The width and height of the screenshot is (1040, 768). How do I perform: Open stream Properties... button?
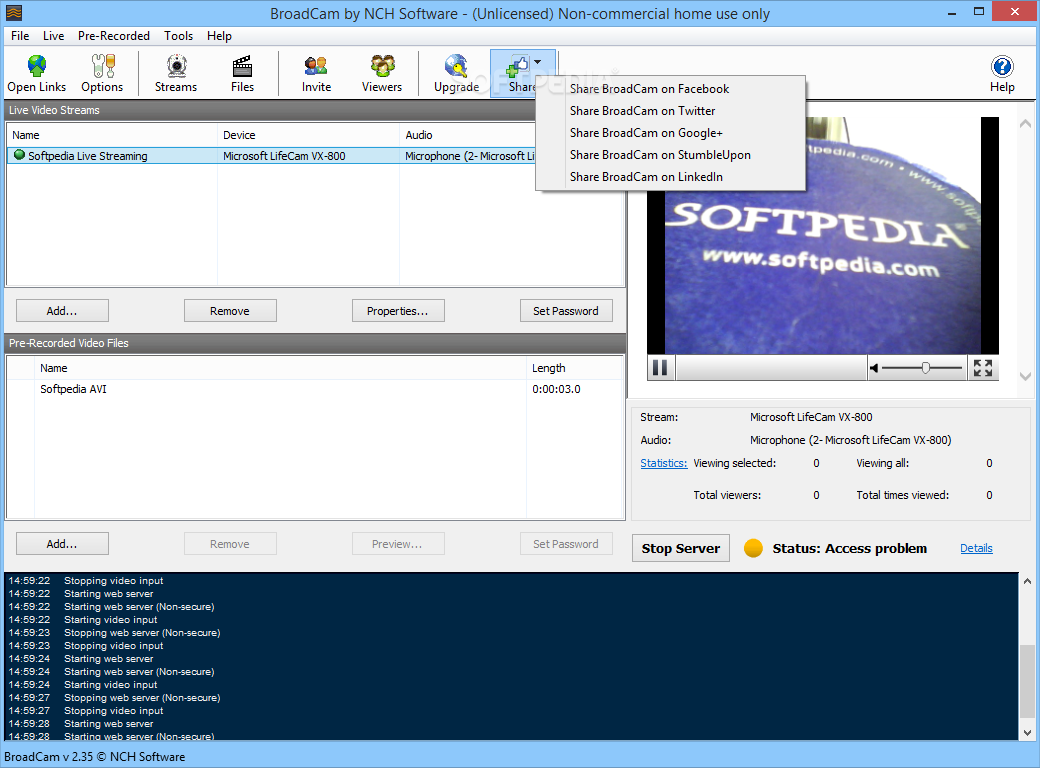click(x=398, y=310)
